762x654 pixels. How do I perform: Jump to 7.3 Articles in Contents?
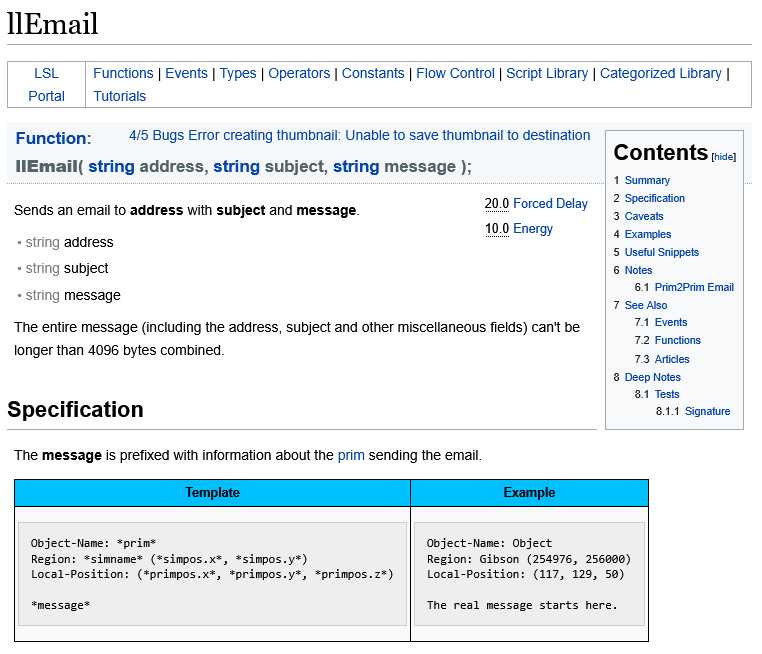672,359
